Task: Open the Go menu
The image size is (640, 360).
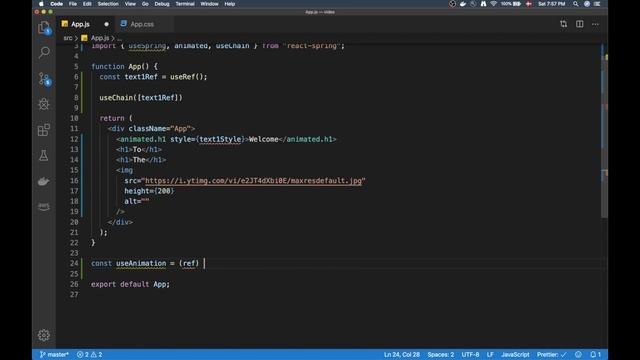Action: [x=145, y=4]
